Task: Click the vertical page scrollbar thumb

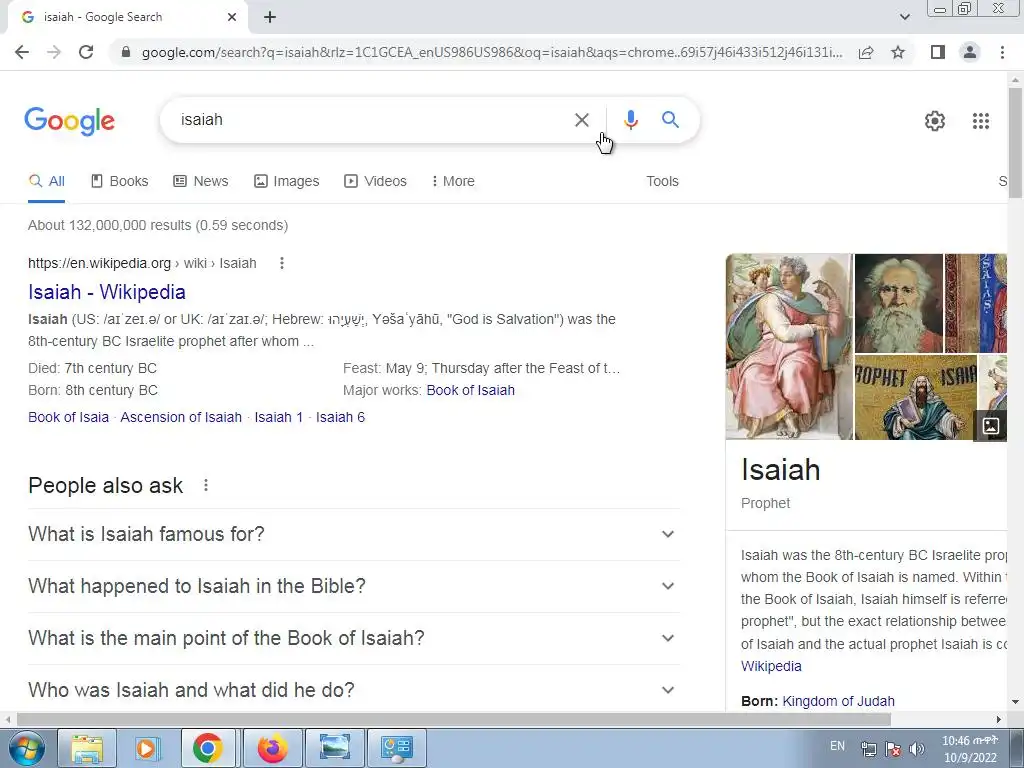Action: 1015,143
